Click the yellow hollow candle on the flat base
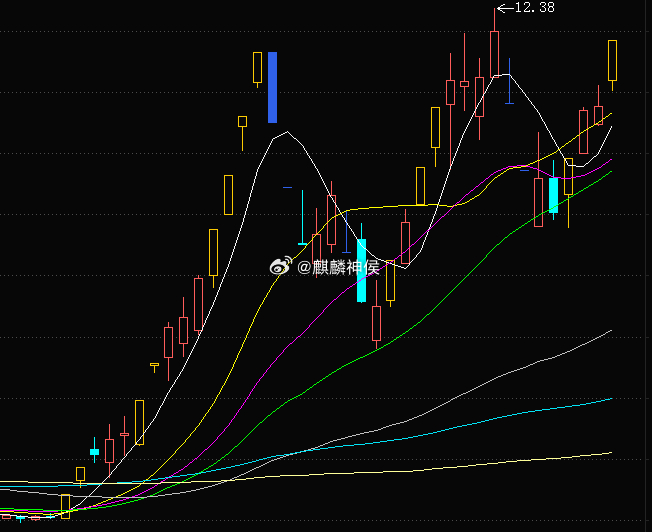652x532 pixels. click(x=65, y=506)
